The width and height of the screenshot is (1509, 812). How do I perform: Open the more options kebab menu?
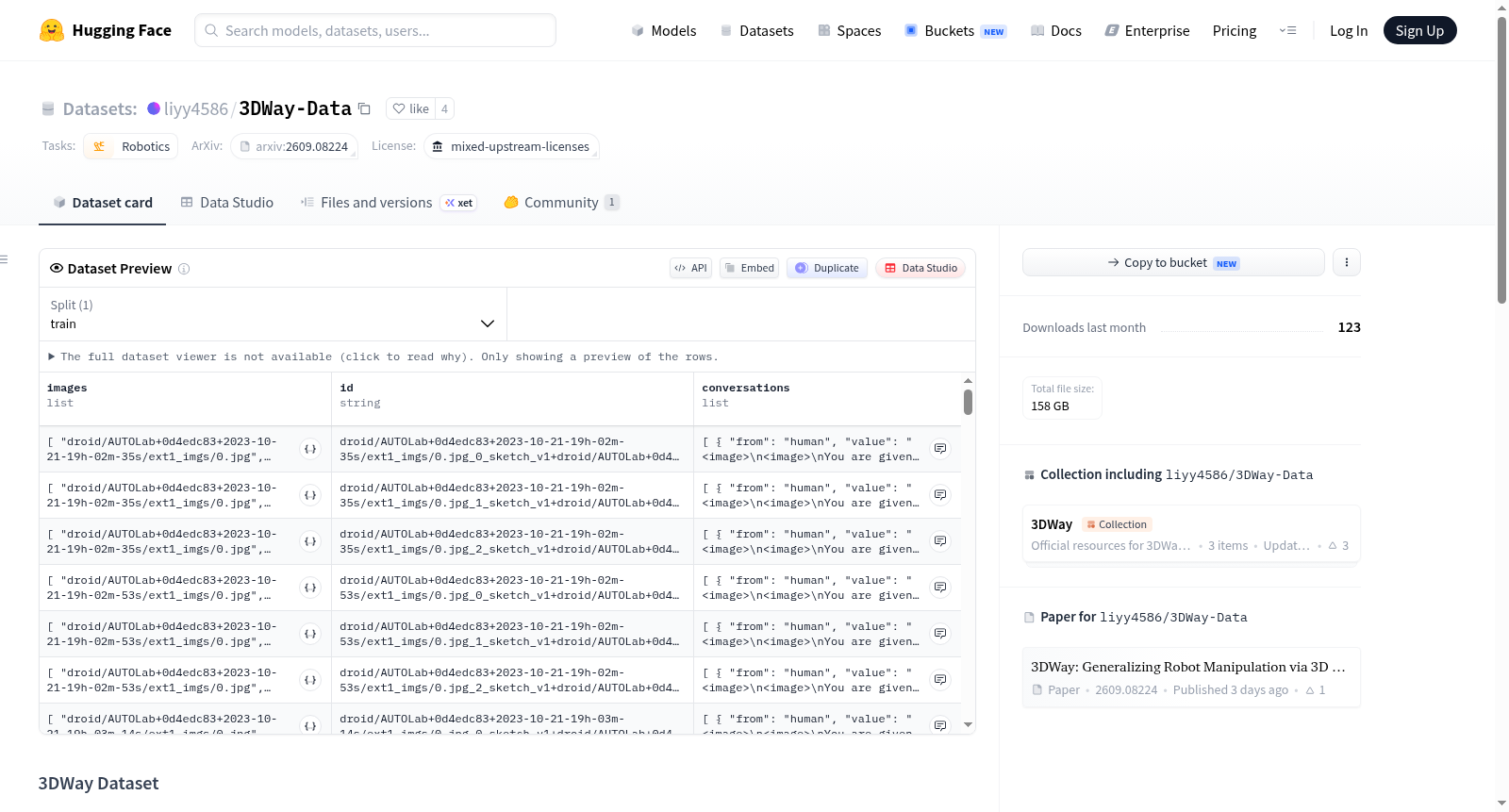pyautogui.click(x=1347, y=262)
